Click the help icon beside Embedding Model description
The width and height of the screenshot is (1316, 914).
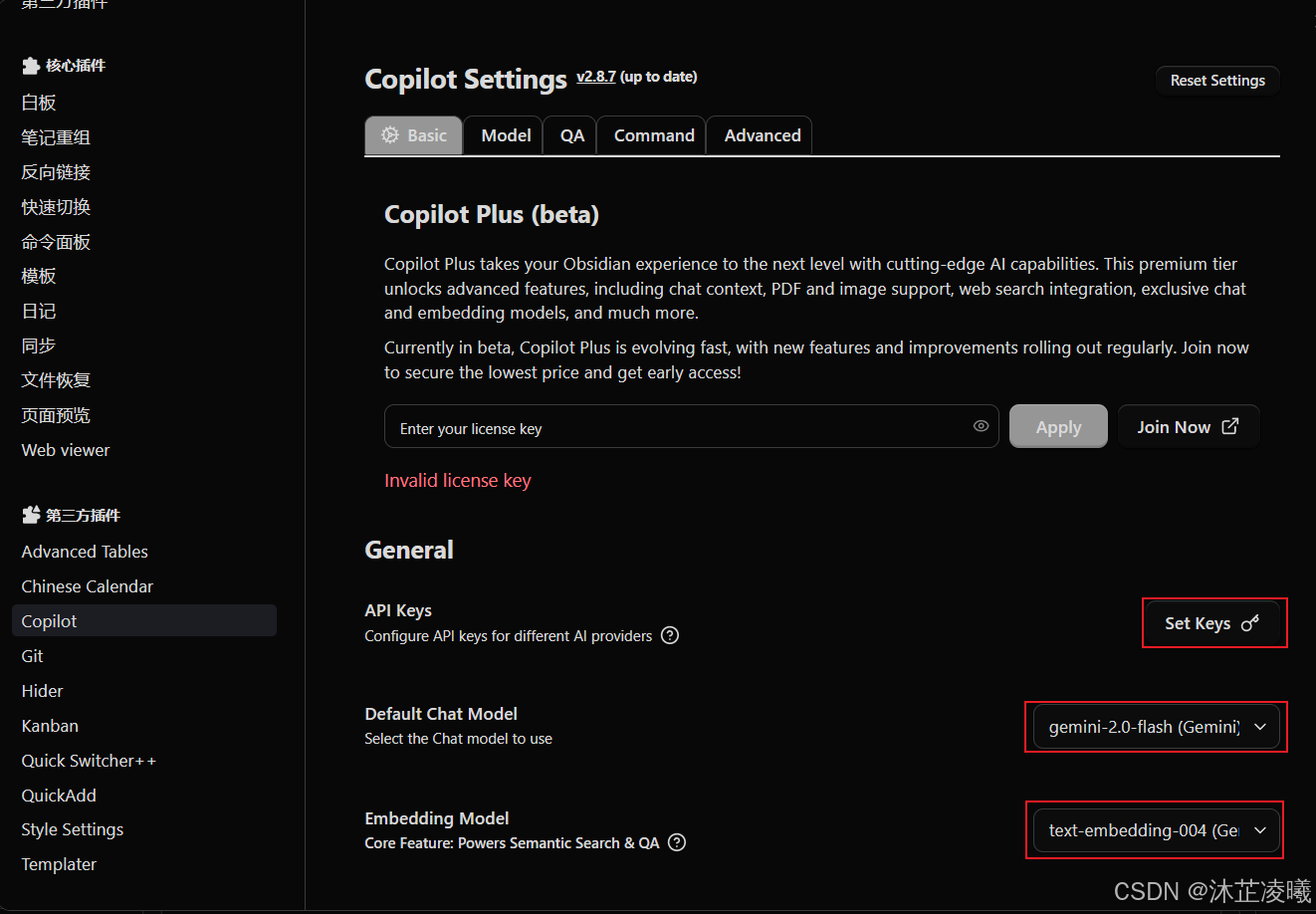[677, 842]
